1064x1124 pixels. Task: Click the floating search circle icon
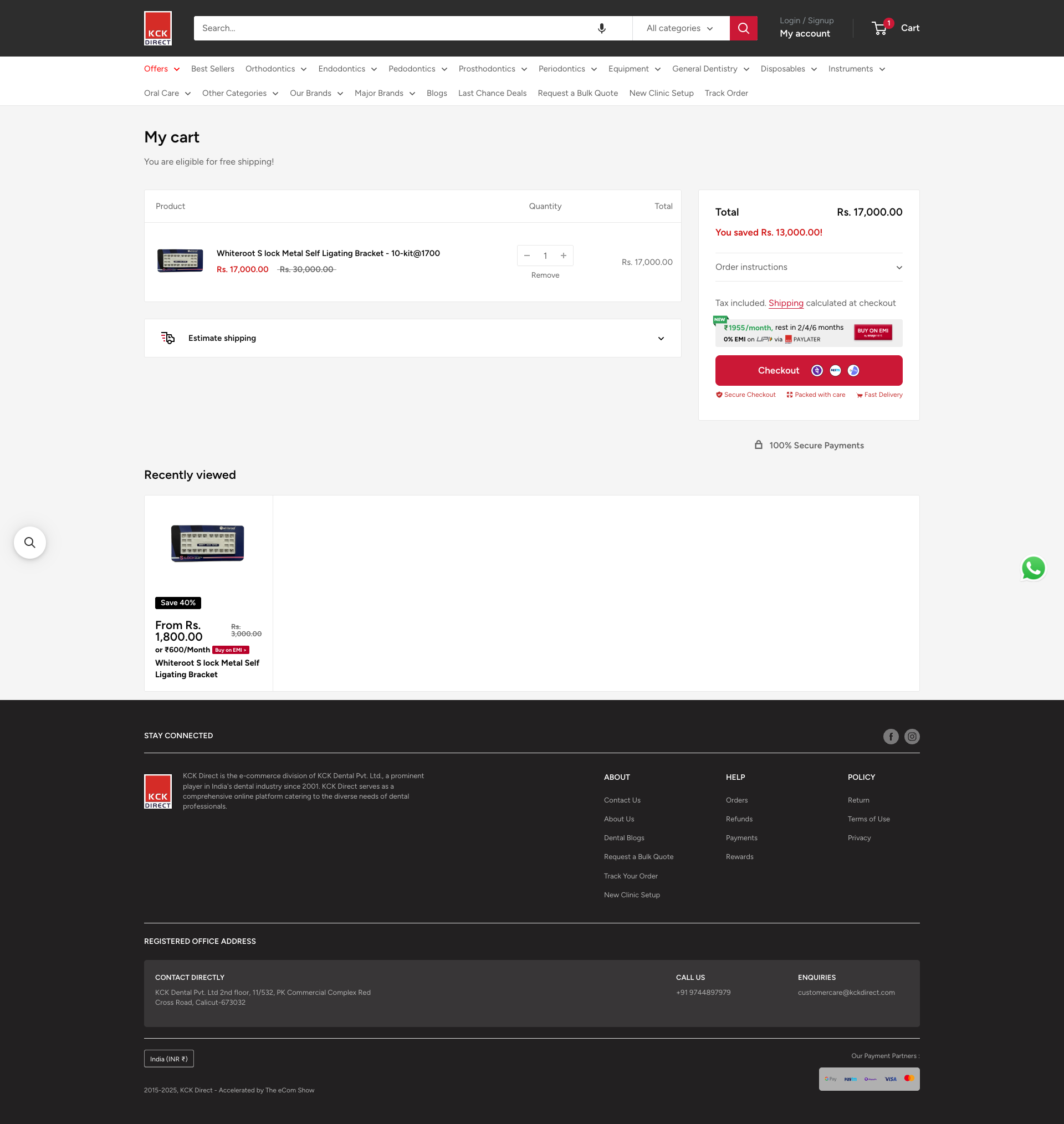pos(30,543)
